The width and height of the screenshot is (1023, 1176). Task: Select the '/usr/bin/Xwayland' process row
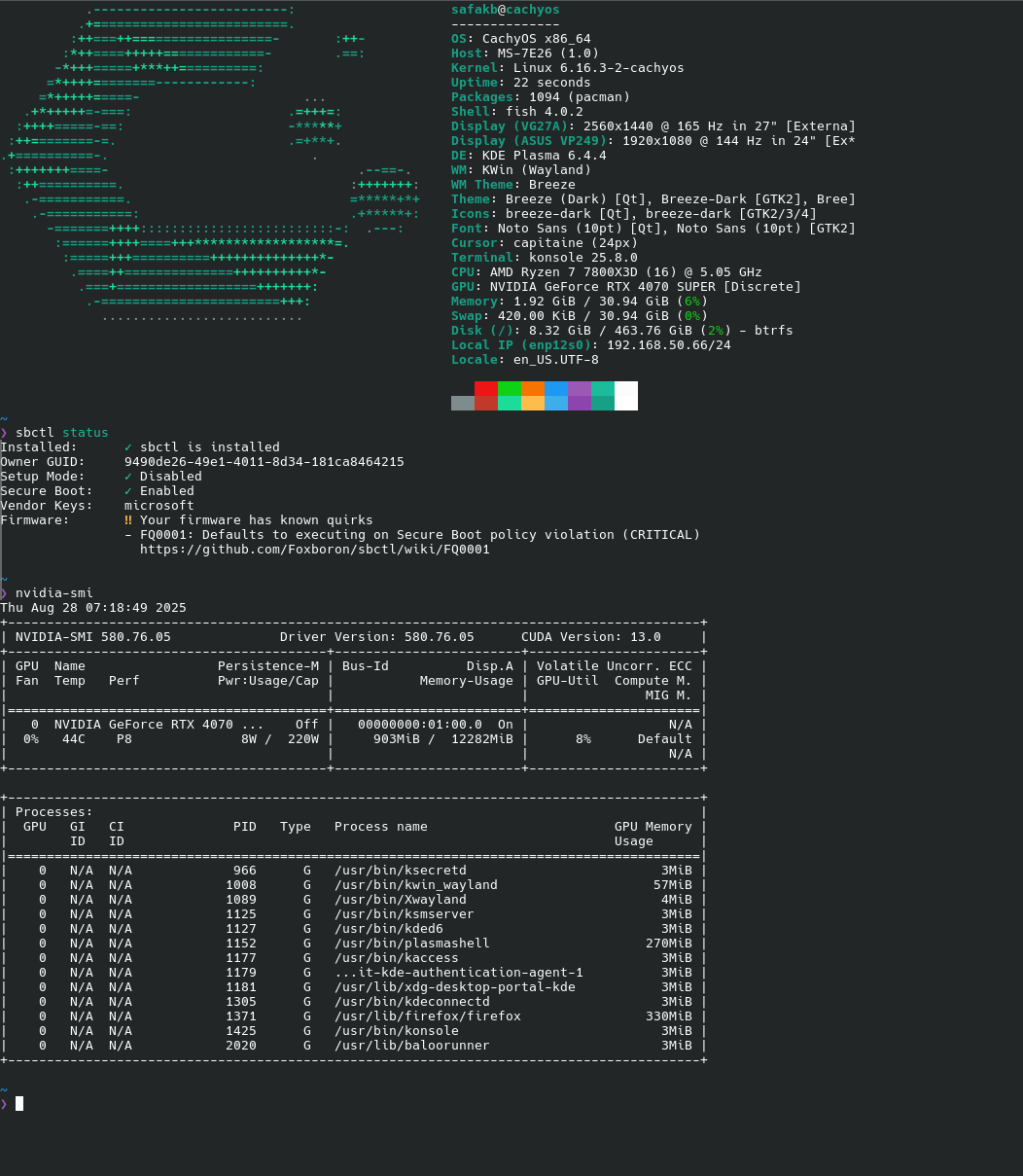(354, 900)
